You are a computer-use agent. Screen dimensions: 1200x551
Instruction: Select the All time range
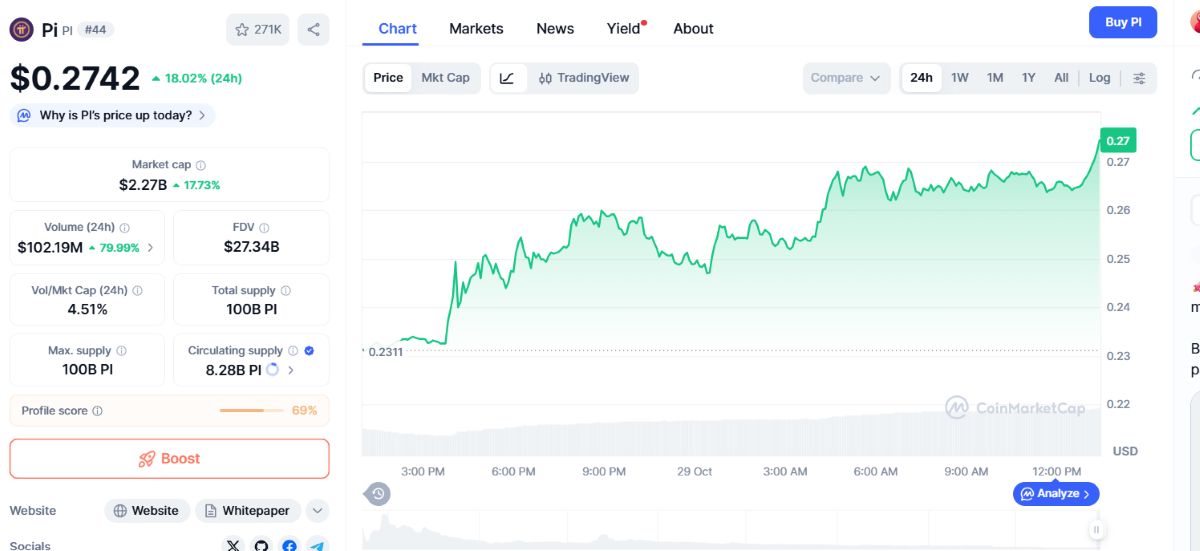tap(1061, 78)
